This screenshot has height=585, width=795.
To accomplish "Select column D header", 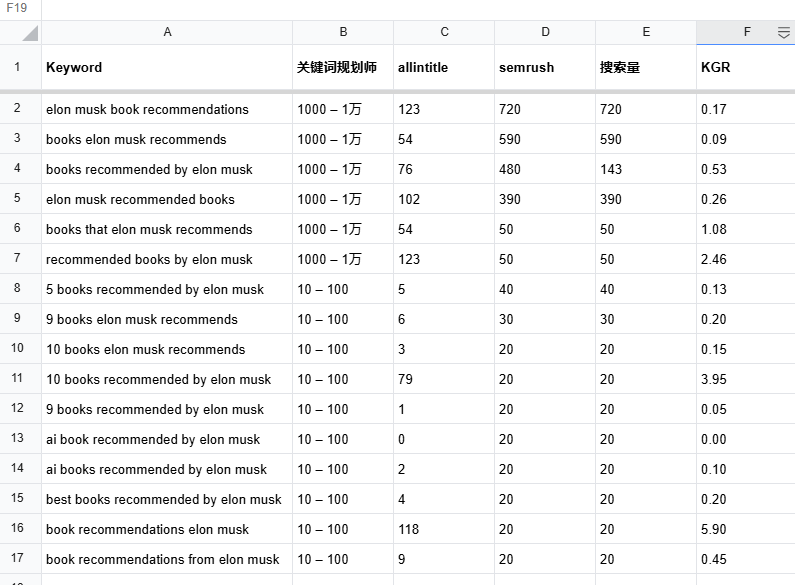I will click(x=545, y=32).
